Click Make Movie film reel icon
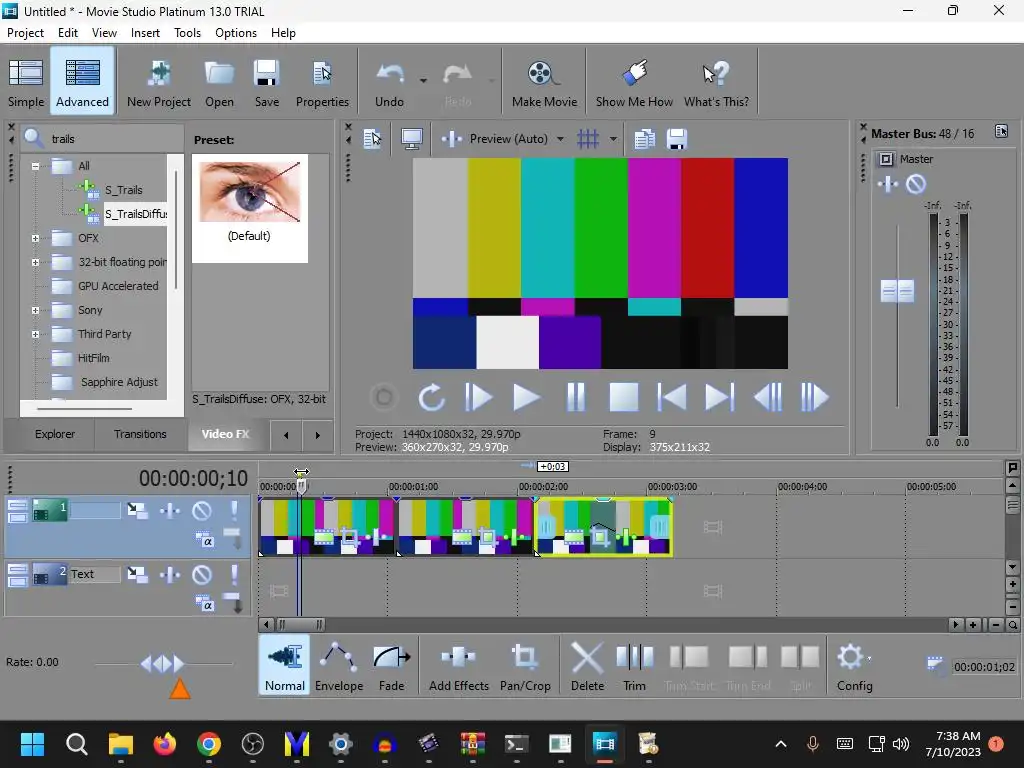The image size is (1024, 768). point(544,82)
